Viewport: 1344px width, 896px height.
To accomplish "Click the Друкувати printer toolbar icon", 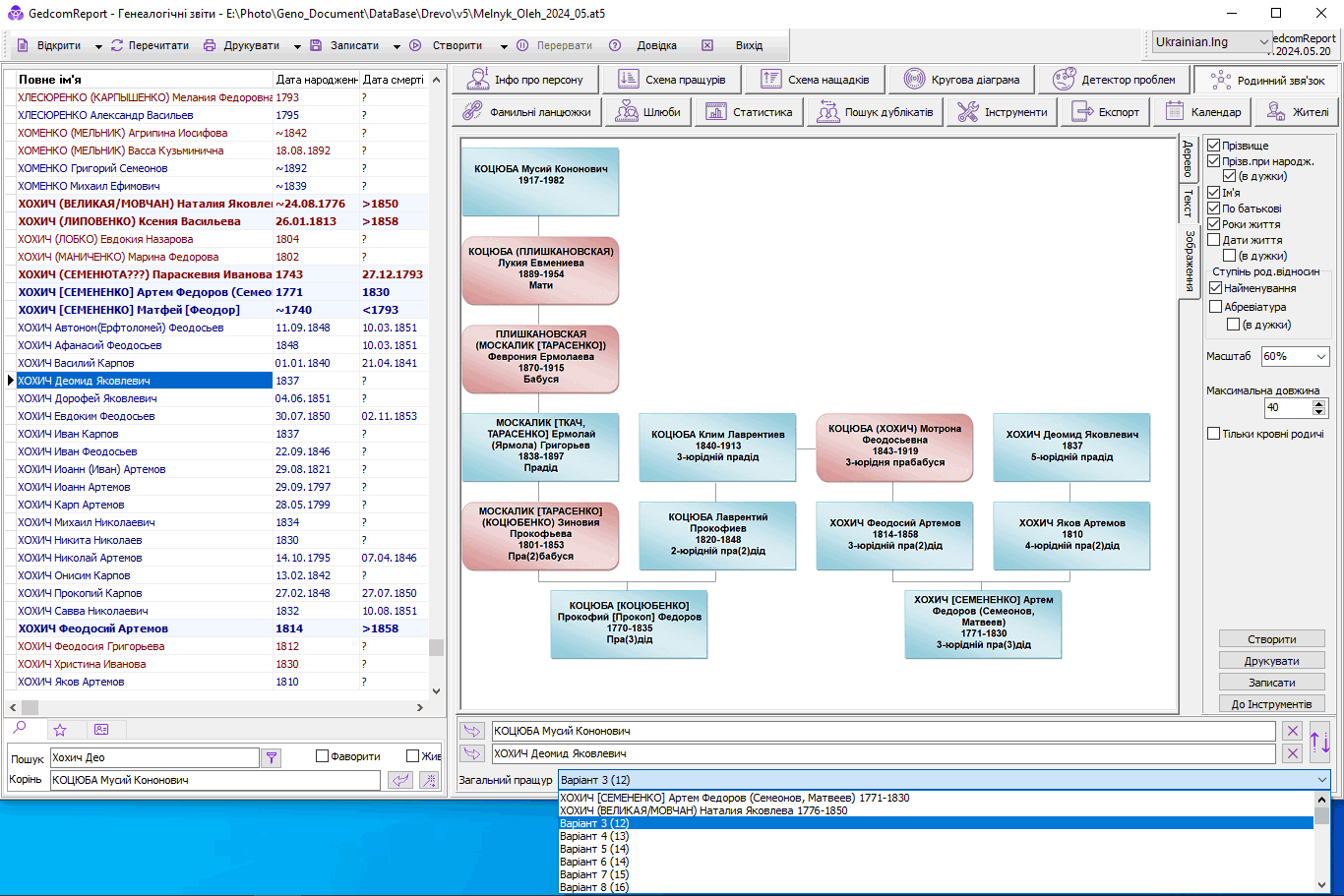I will (x=210, y=45).
